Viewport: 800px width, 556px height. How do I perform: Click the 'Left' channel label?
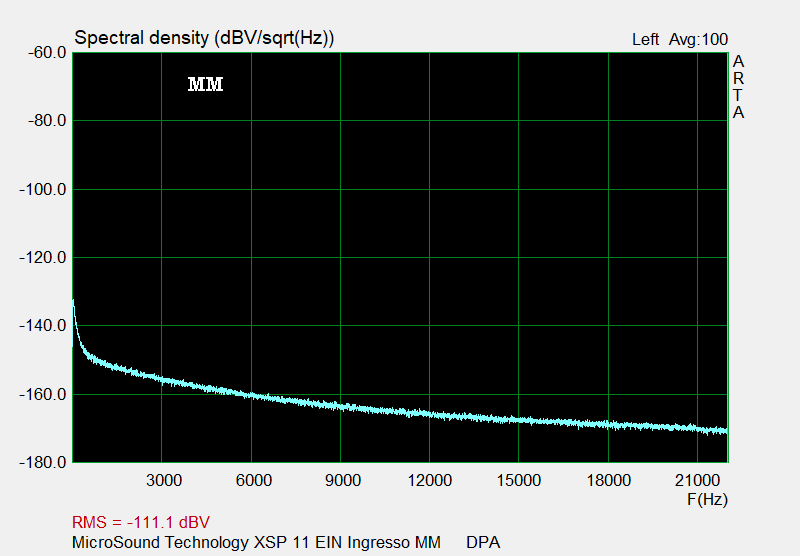click(x=645, y=40)
